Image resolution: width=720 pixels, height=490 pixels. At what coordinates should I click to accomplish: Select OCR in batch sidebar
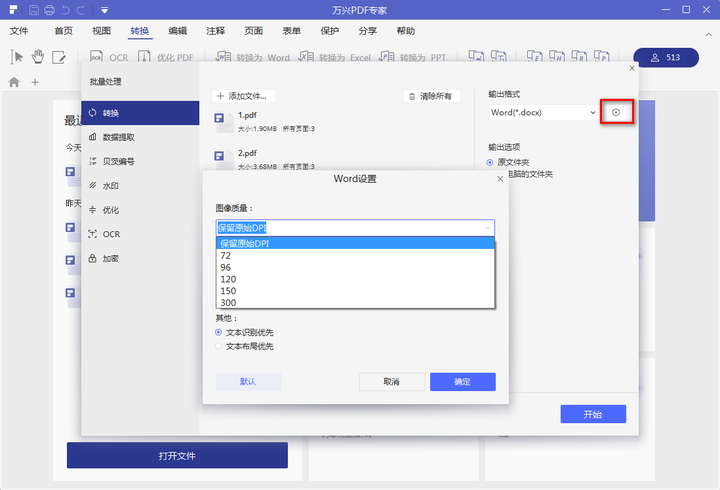[140, 234]
